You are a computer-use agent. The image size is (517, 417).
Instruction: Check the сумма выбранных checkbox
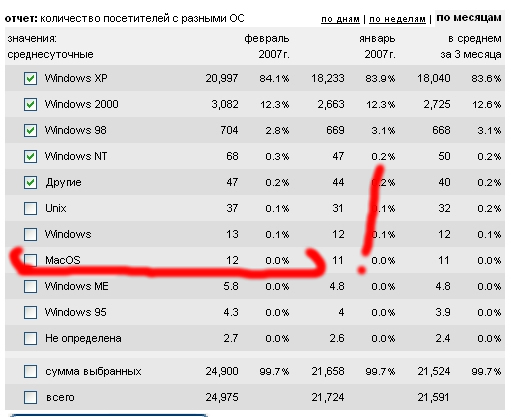coord(30,371)
